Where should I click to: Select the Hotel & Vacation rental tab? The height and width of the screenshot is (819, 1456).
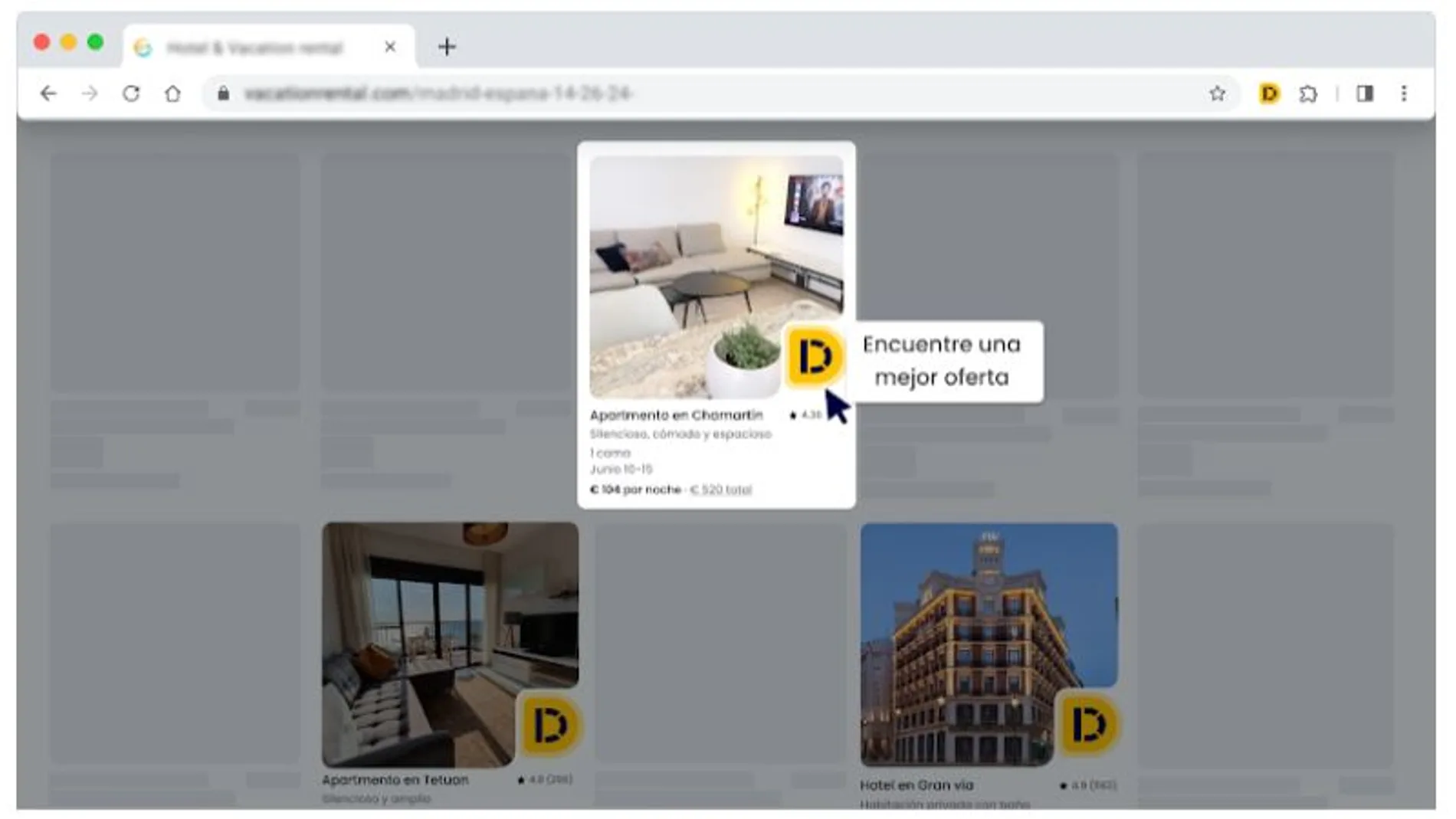click(269, 47)
